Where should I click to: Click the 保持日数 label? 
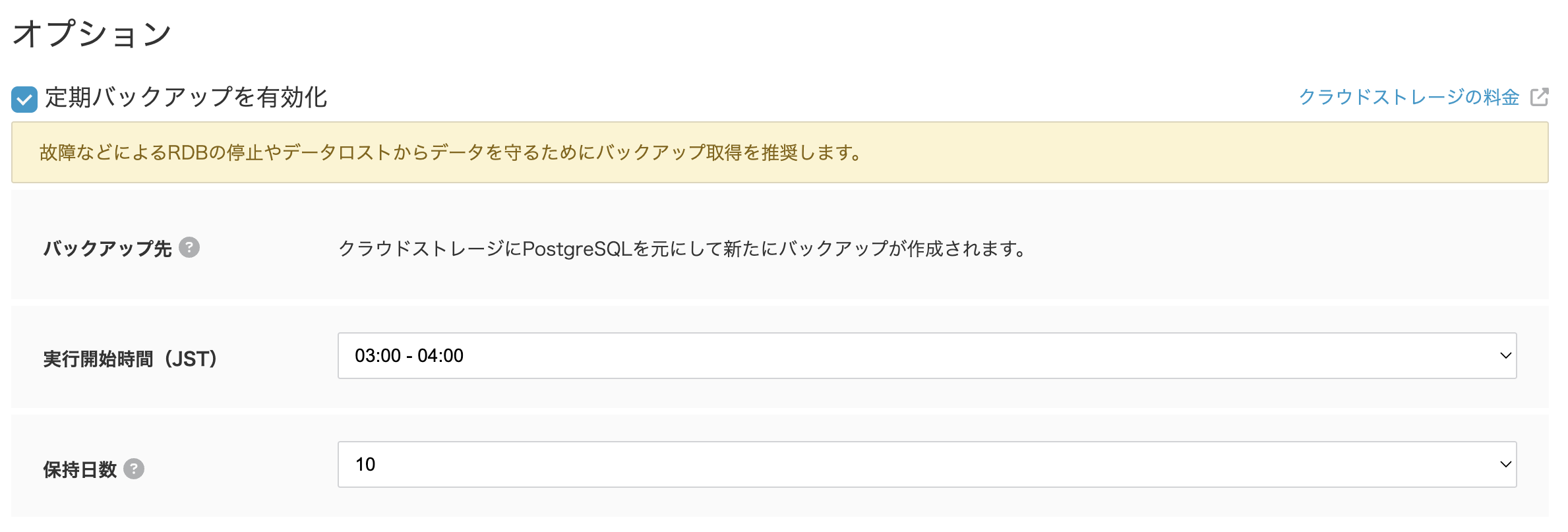(x=80, y=469)
